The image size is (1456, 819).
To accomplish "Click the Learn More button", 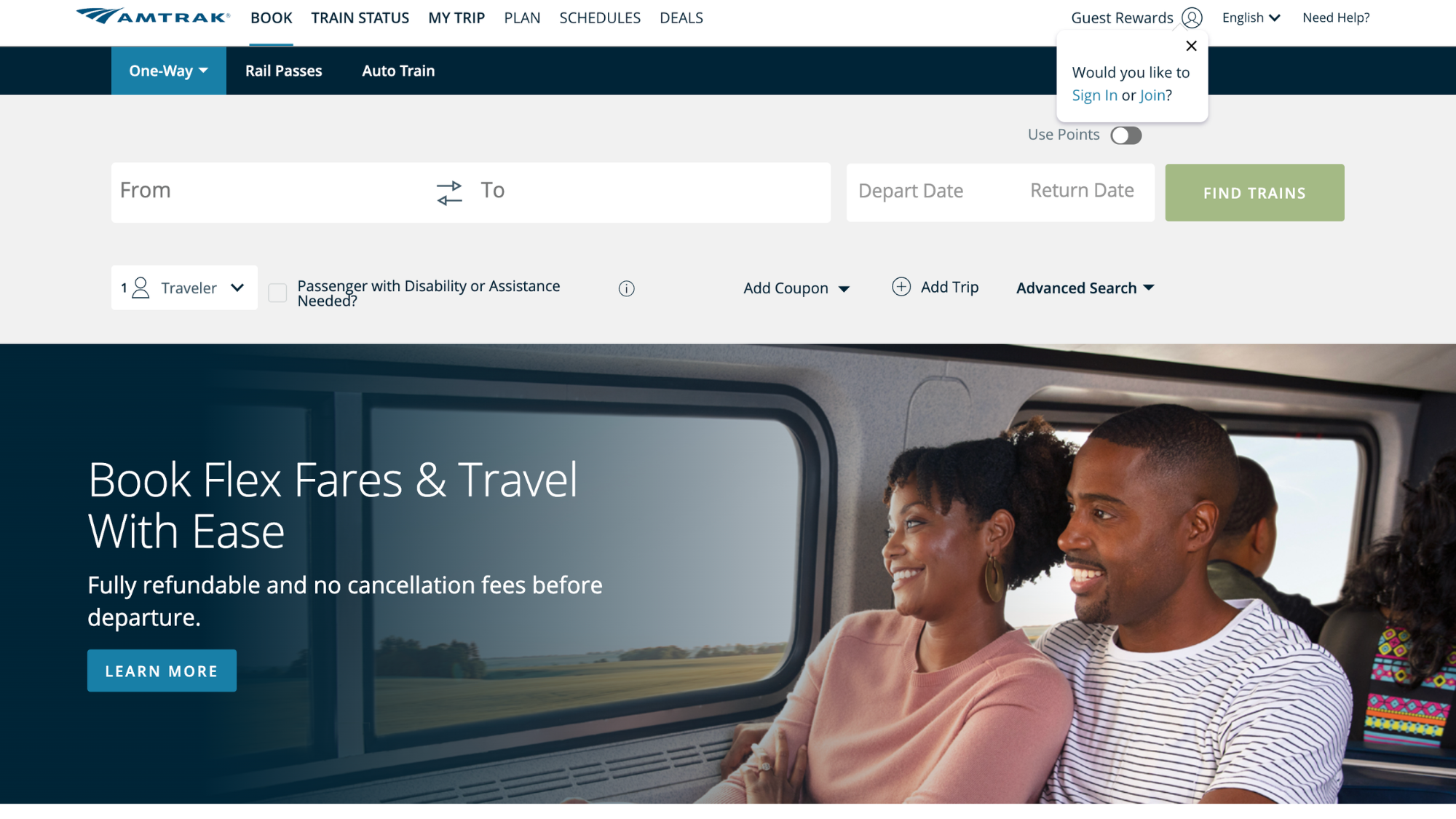I will 162,670.
